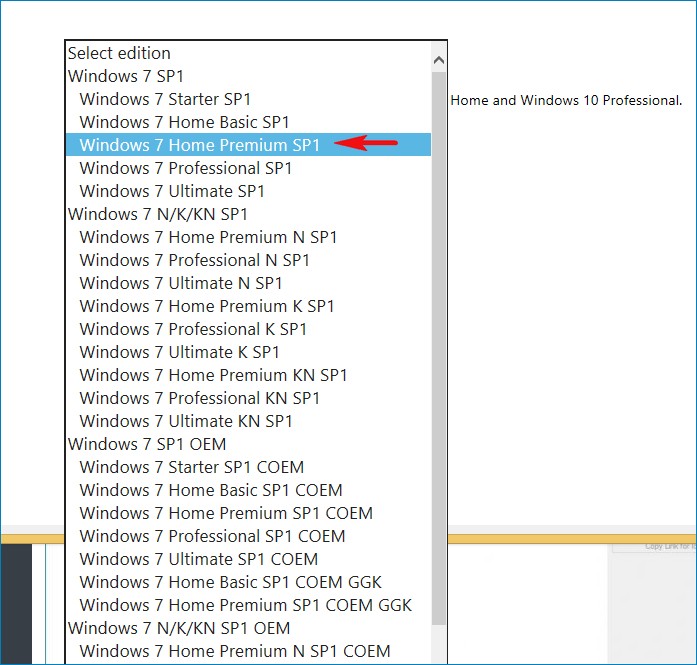
Task: Click the 'Windows 7 SP1 OEM' group header
Action: (248, 444)
